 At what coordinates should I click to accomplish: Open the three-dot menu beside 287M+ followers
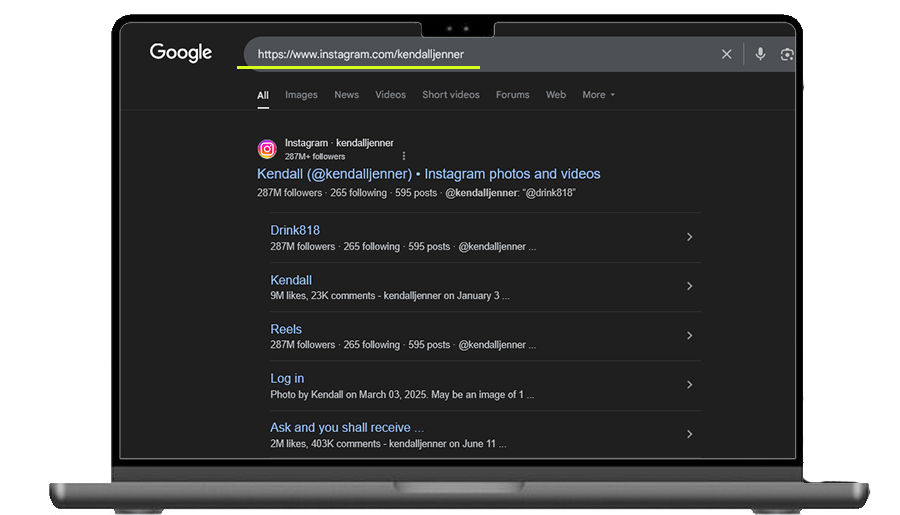(404, 156)
